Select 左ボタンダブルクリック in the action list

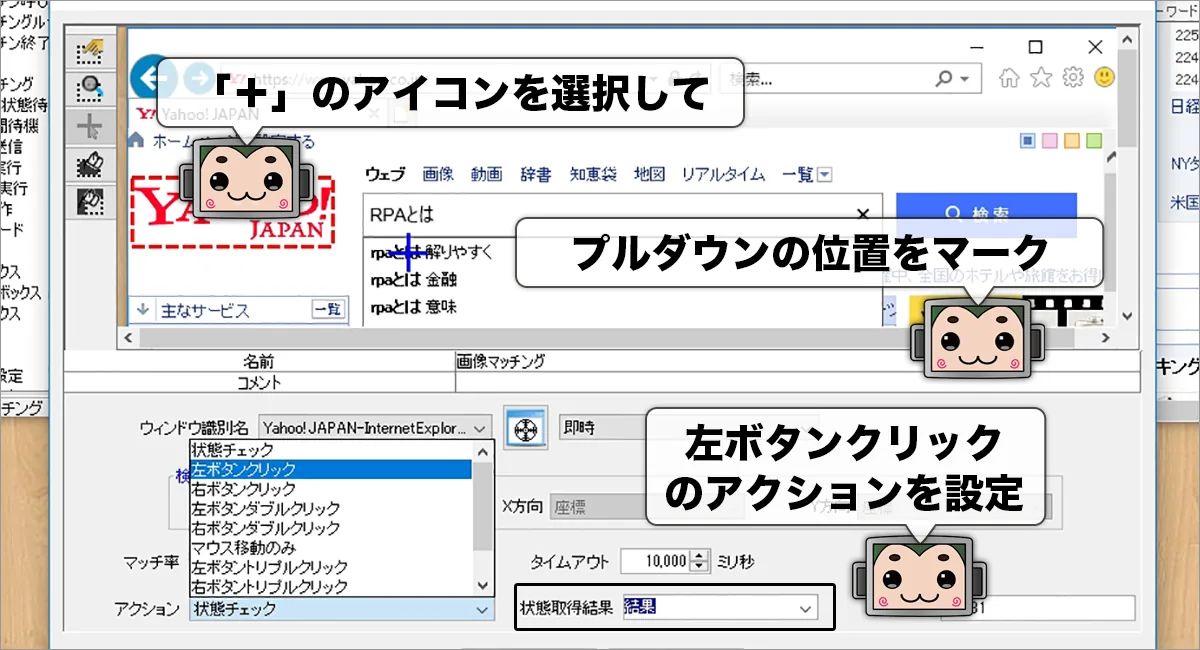pos(330,508)
